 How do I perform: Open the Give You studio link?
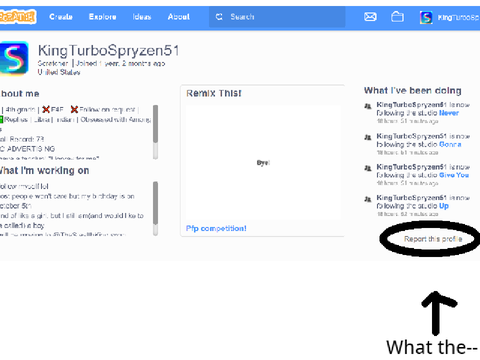(454, 175)
